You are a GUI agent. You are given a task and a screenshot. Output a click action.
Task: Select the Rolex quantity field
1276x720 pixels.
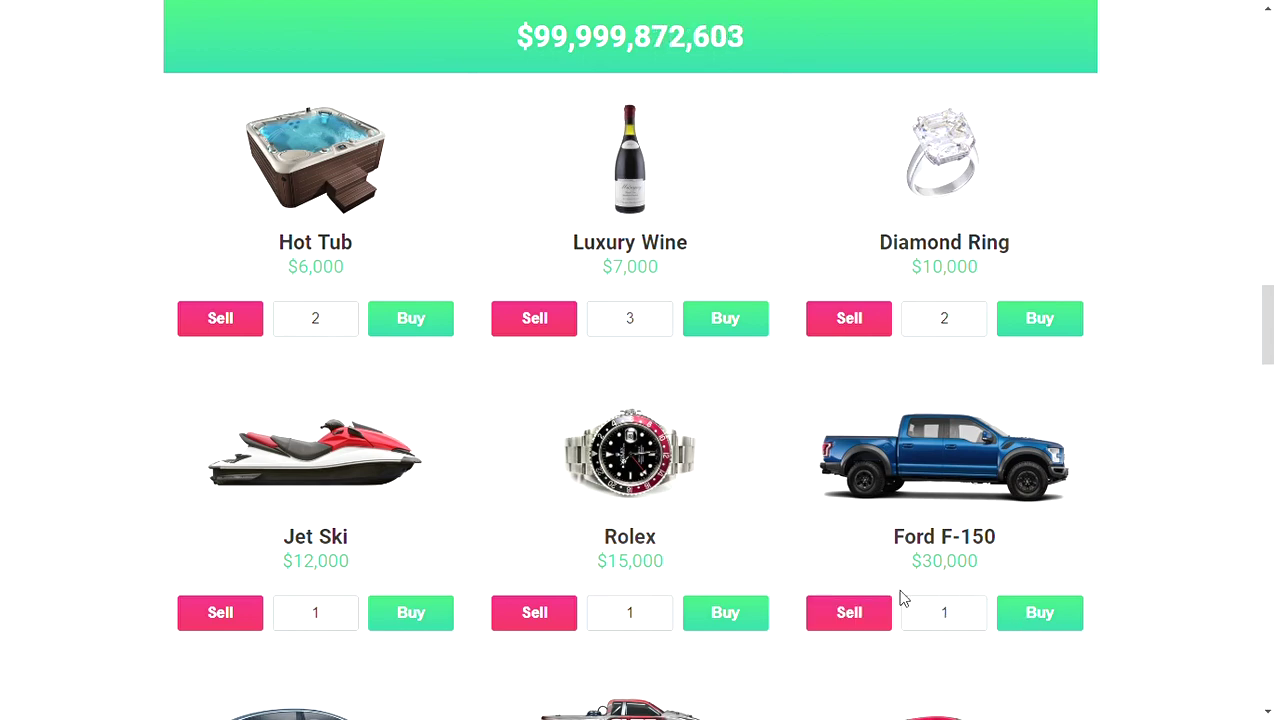tap(630, 613)
